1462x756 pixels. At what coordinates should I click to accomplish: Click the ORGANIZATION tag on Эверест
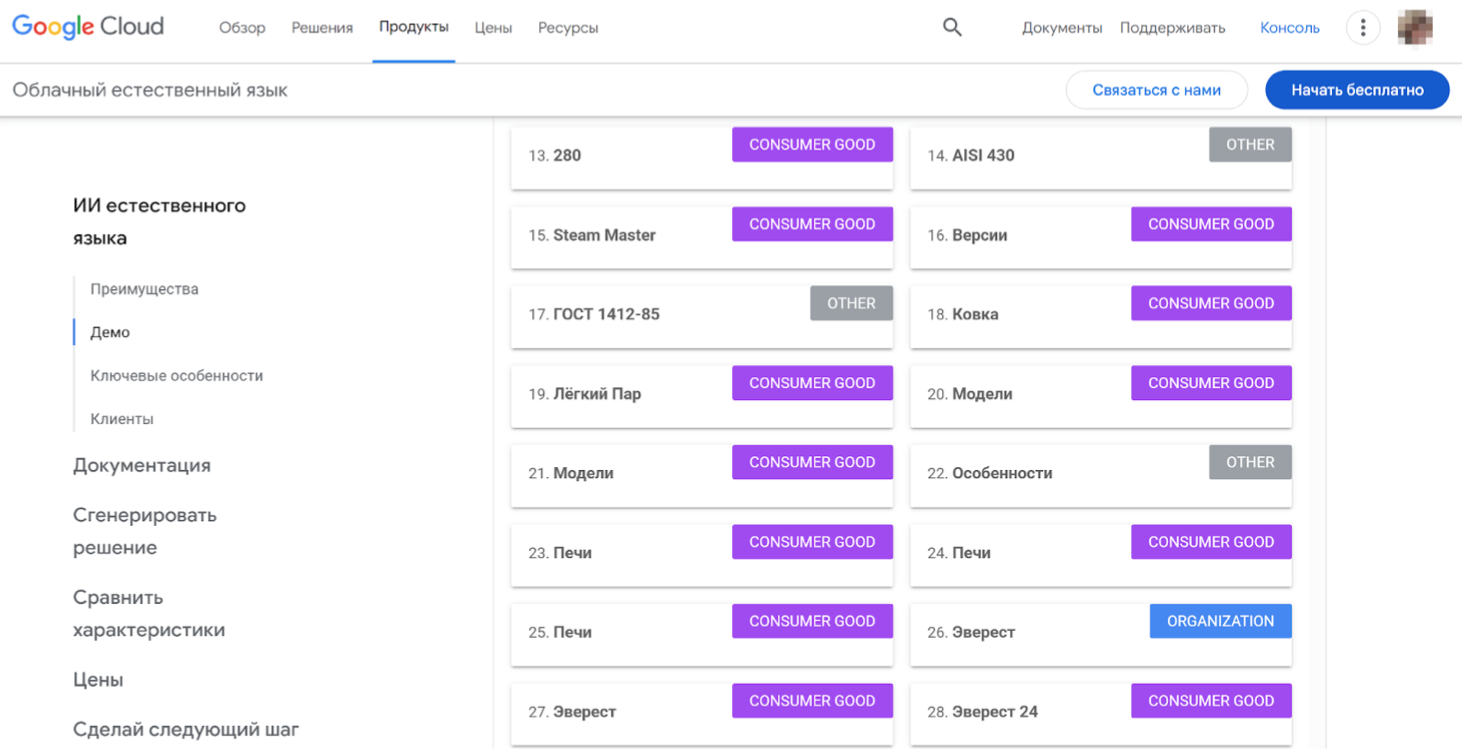click(1220, 621)
